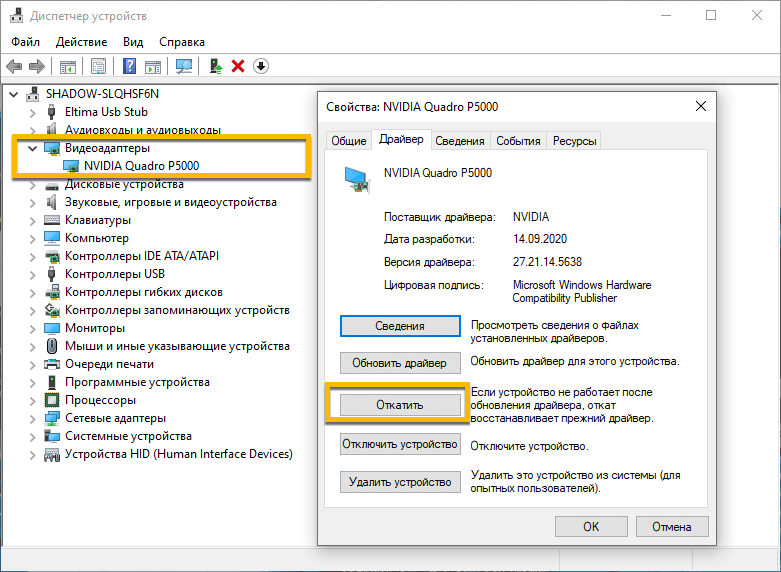Click the Звуковые устройства speaker icon
Image resolution: width=781 pixels, height=572 pixels.
click(51, 202)
